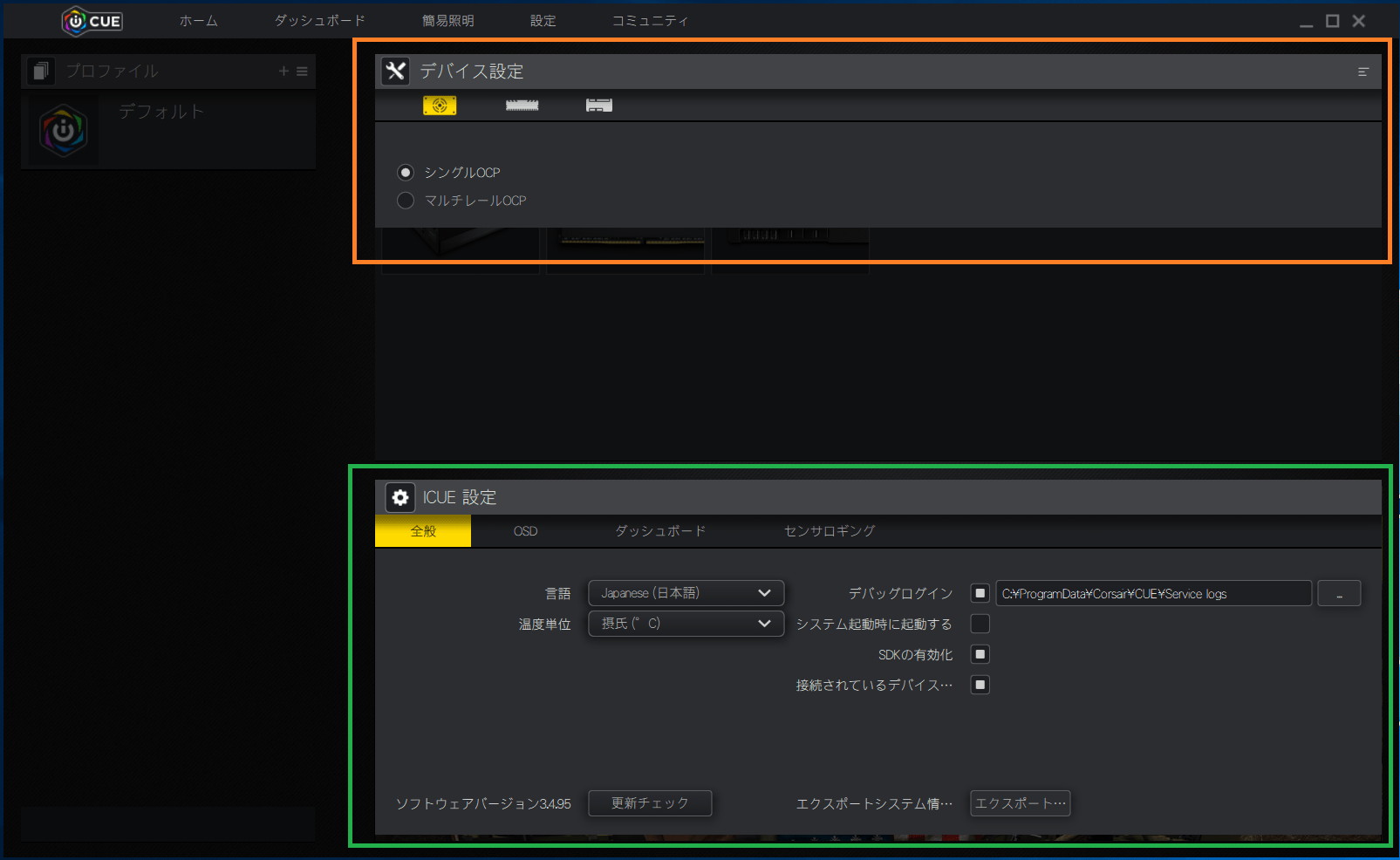The height and width of the screenshot is (860, 1400).
Task: Open the 言語 dropdown showing Japanese
Action: click(686, 593)
